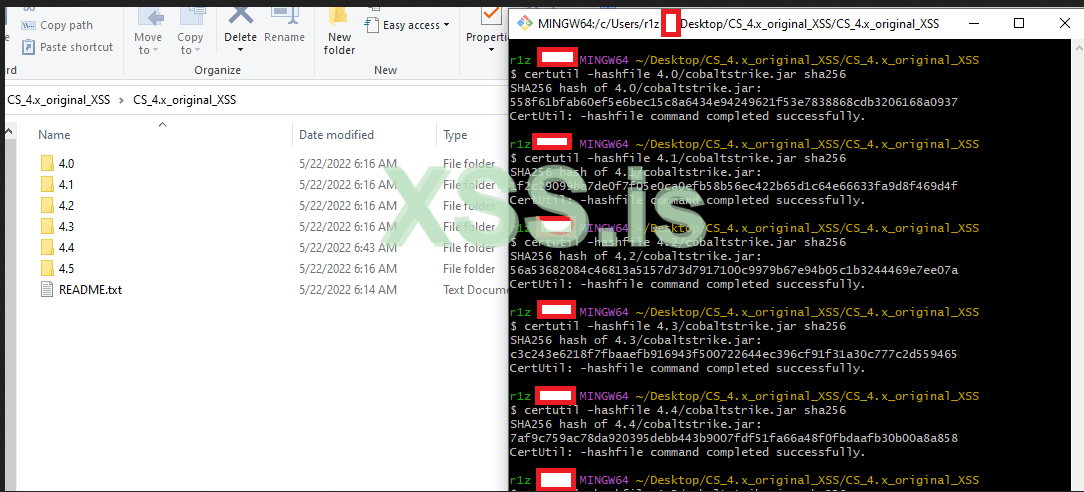1084x492 pixels.
Task: Click the Move to icon in the ribbon
Action: [149, 14]
